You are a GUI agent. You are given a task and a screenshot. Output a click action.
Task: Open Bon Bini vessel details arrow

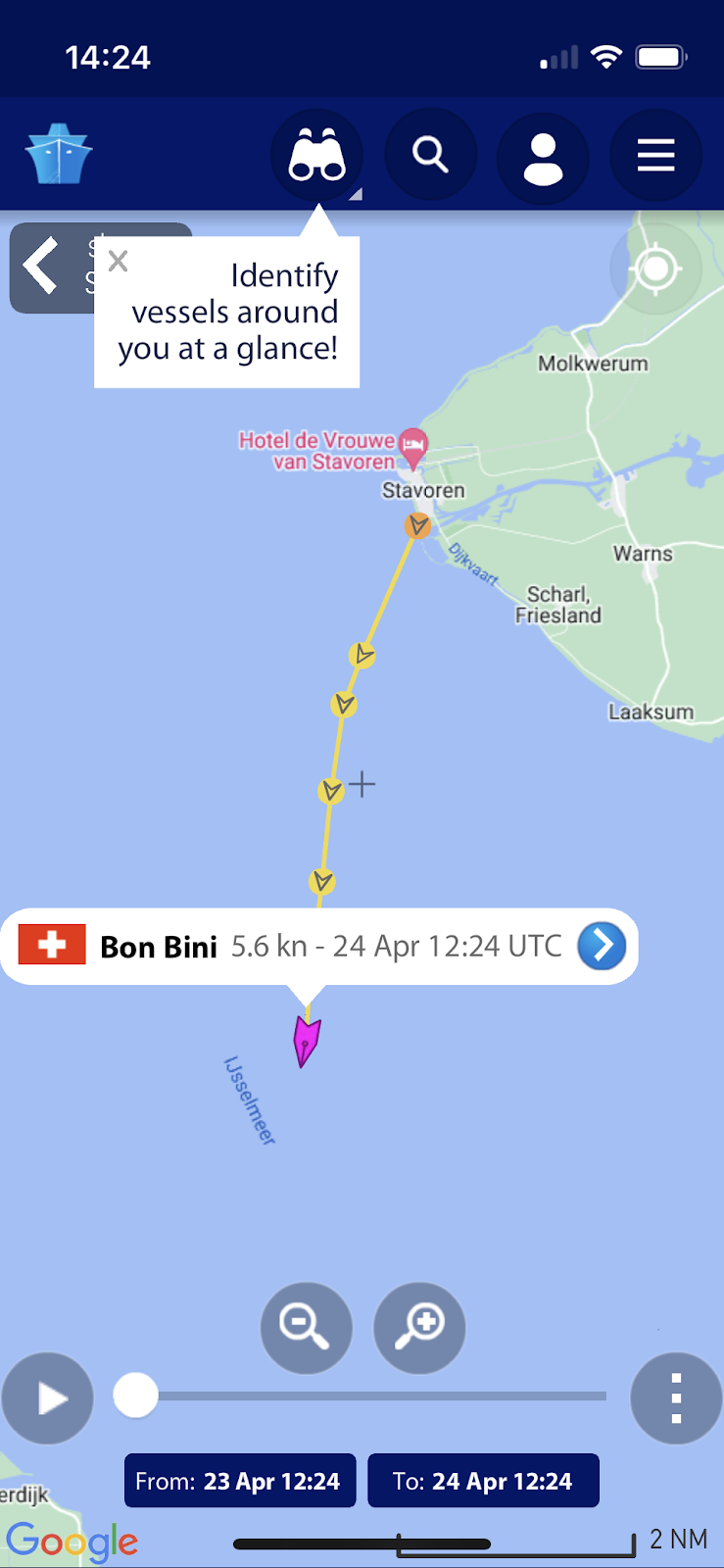point(602,946)
